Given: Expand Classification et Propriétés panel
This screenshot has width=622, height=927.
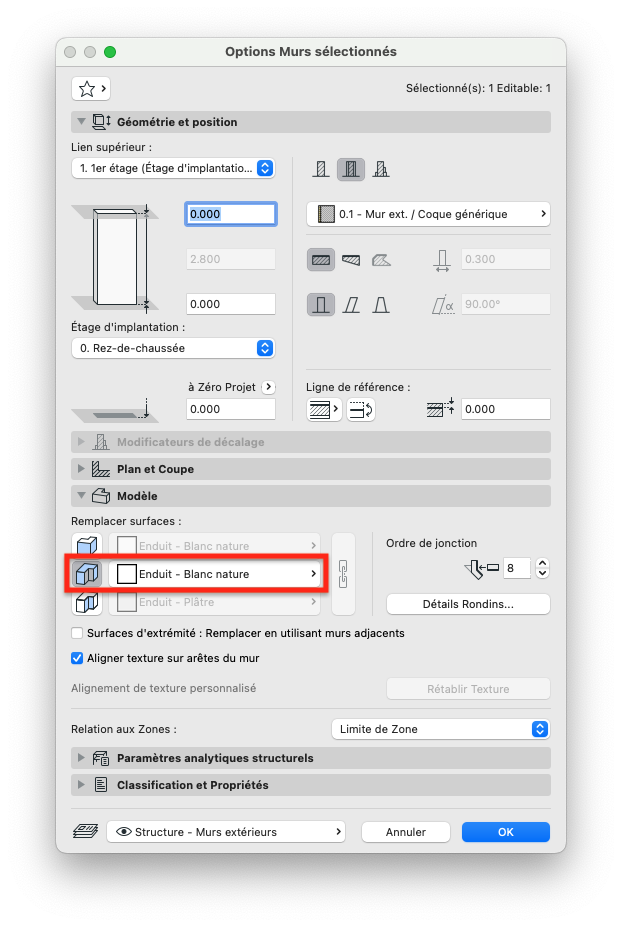Looking at the screenshot, I should tap(81, 785).
